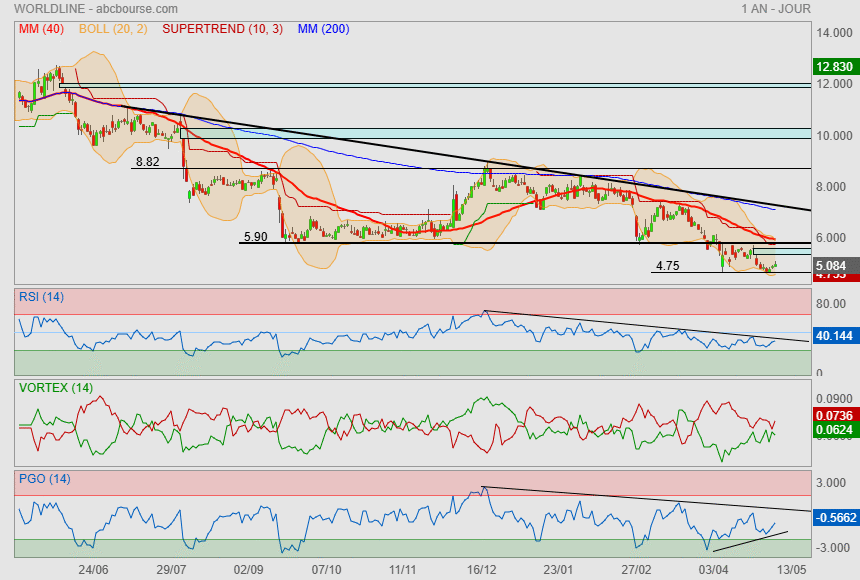This screenshot has height=580, width=860.
Task: Click the 14.000 price axis label
Action: pyautogui.click(x=834, y=33)
